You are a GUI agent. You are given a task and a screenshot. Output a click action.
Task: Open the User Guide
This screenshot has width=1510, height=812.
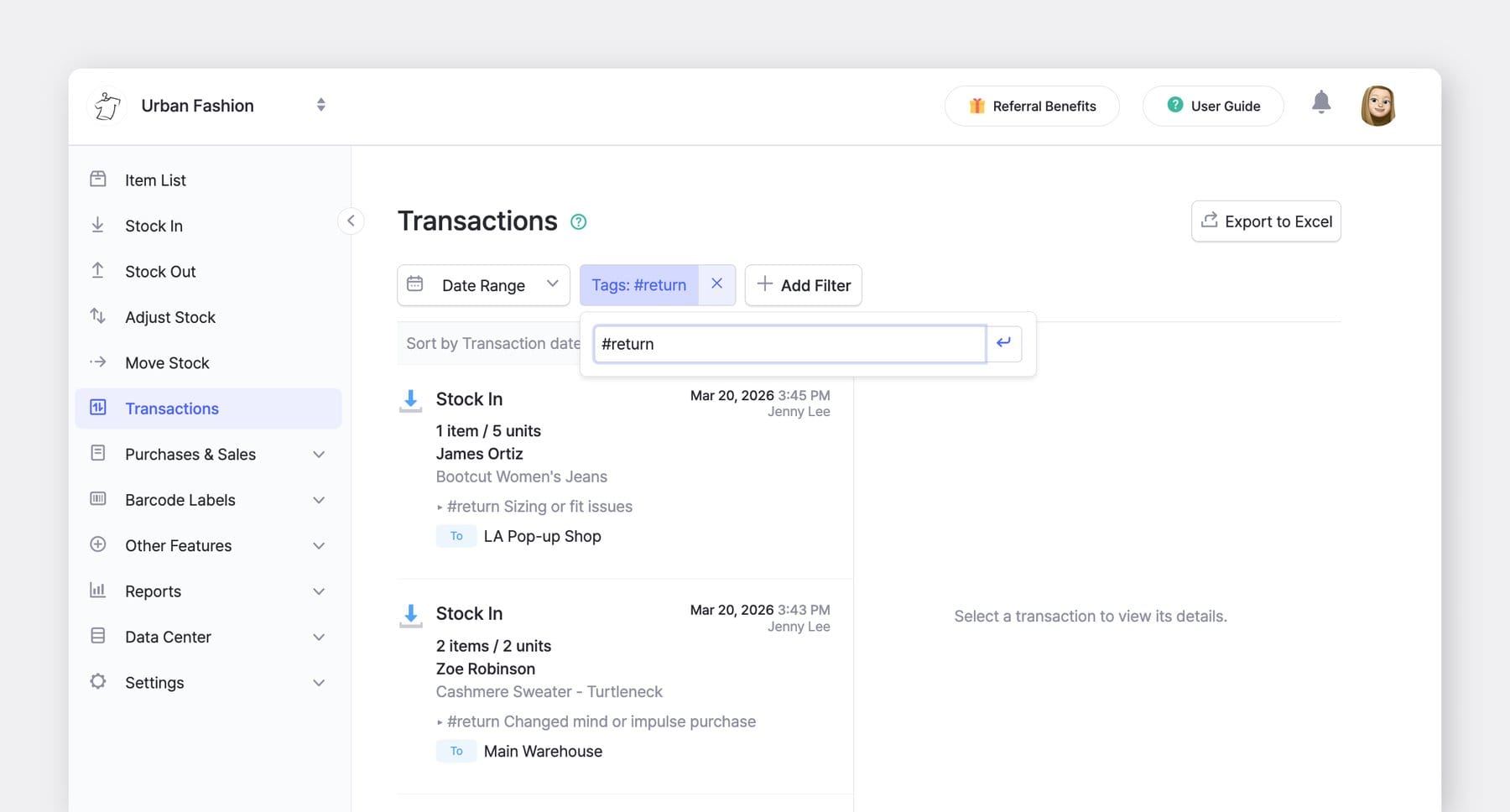(1212, 106)
